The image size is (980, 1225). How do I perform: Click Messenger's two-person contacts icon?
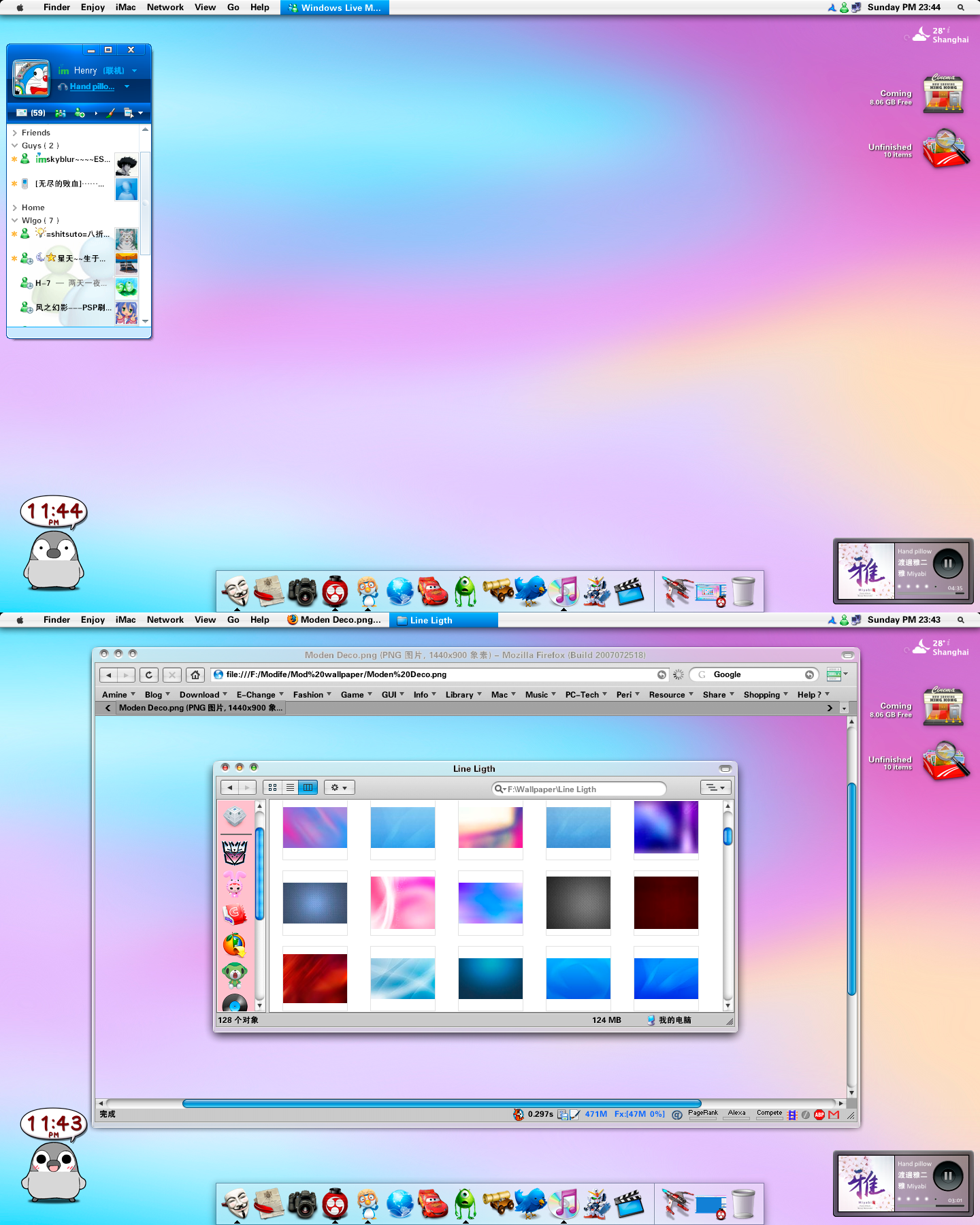click(x=61, y=113)
